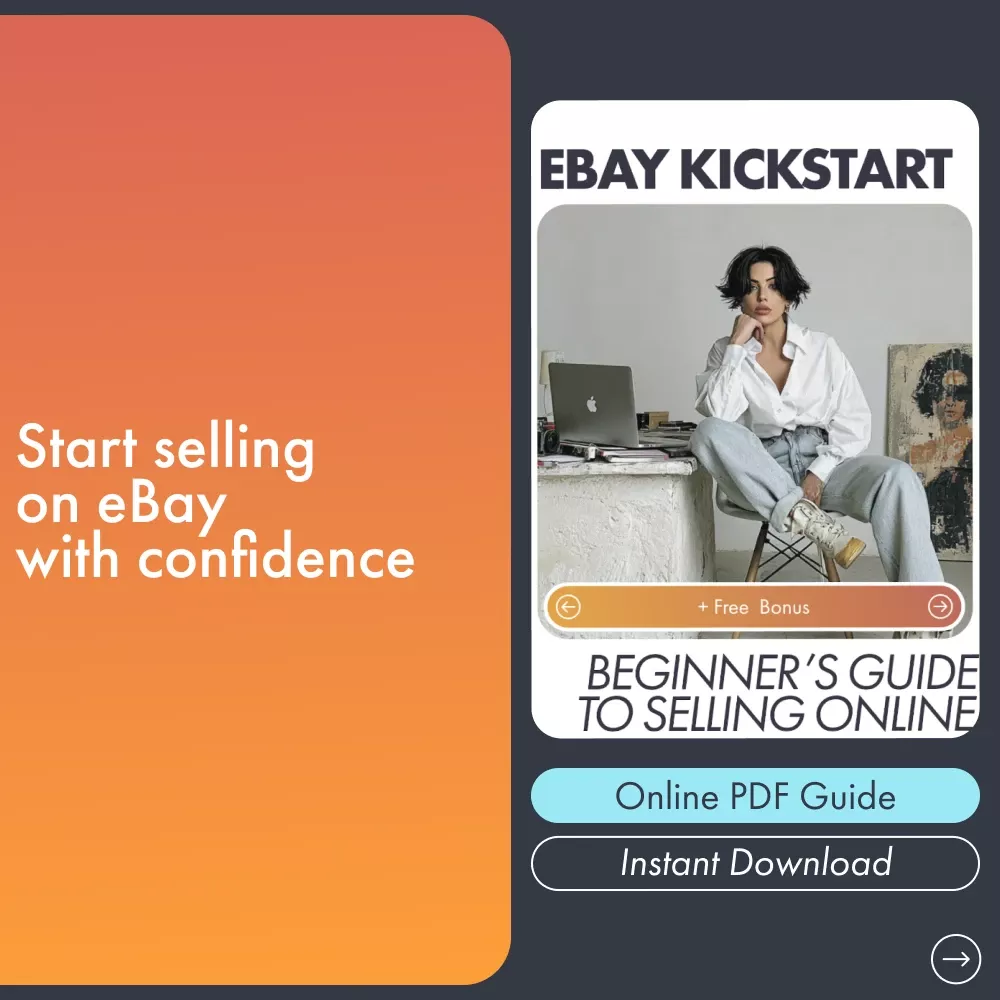The height and width of the screenshot is (1000, 1000).
Task: Select the EBAY KICKSTART title
Action: click(x=746, y=169)
